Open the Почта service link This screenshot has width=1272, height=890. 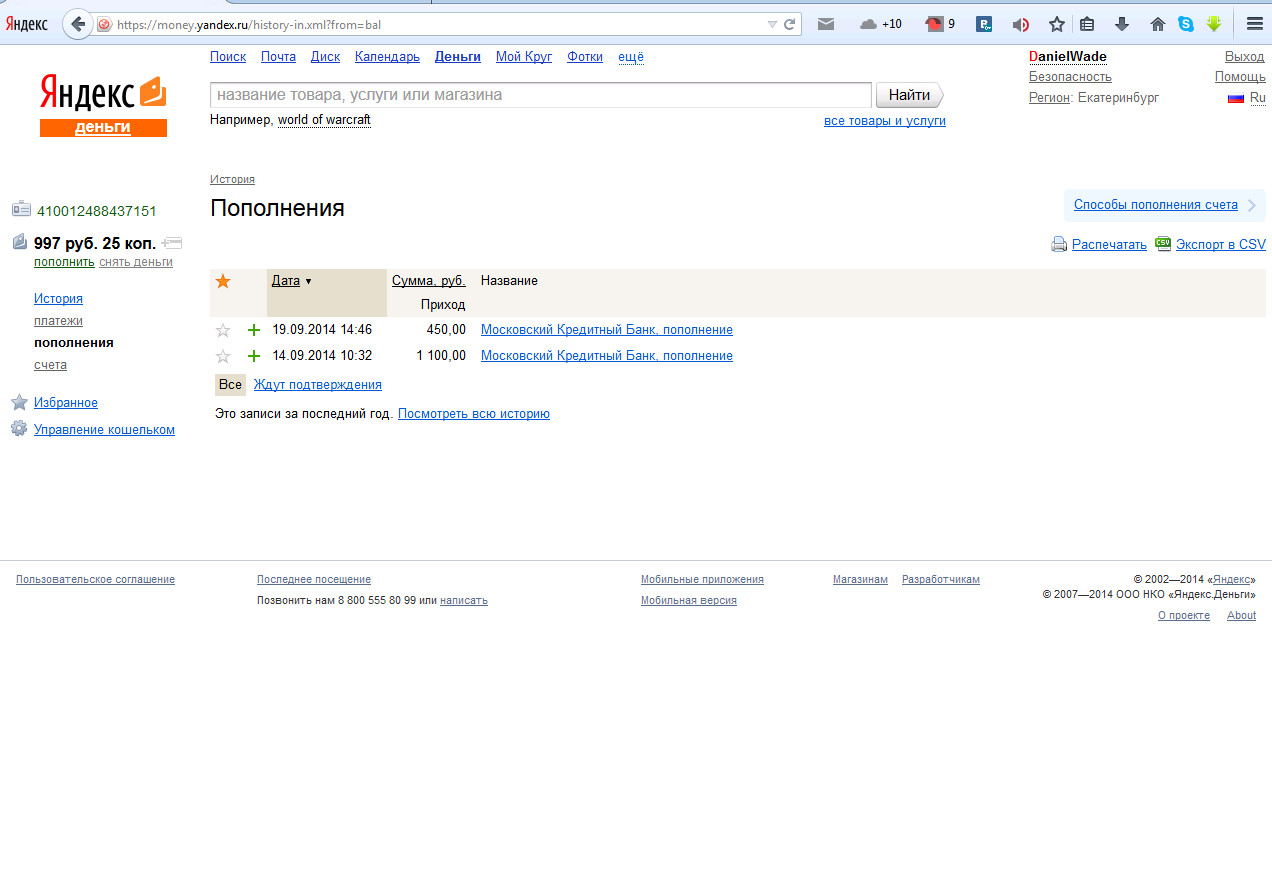278,57
